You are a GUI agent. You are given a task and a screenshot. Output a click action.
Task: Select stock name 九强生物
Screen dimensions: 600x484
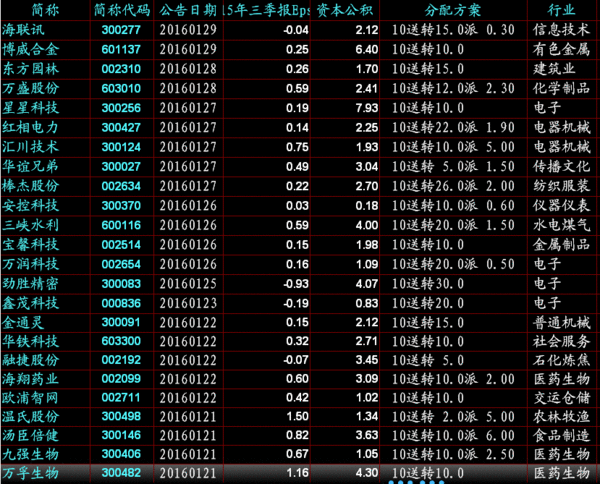pyautogui.click(x=31, y=454)
